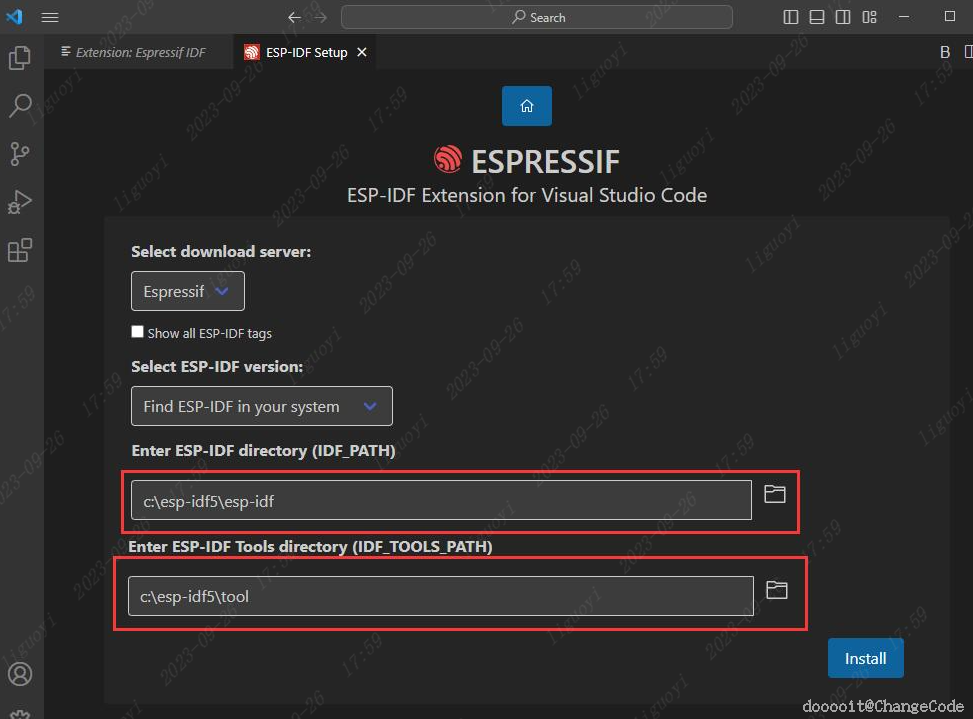Click the B icon in editor actions
The width and height of the screenshot is (973, 719).
(944, 52)
